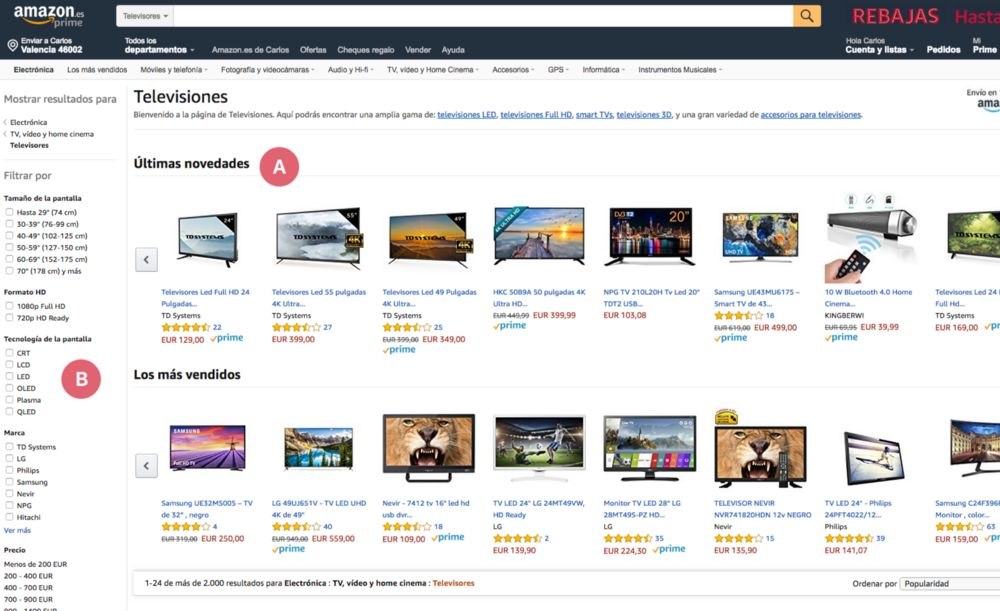Expand Todos los departamentos menu
The image size is (1000, 611).
click(159, 45)
